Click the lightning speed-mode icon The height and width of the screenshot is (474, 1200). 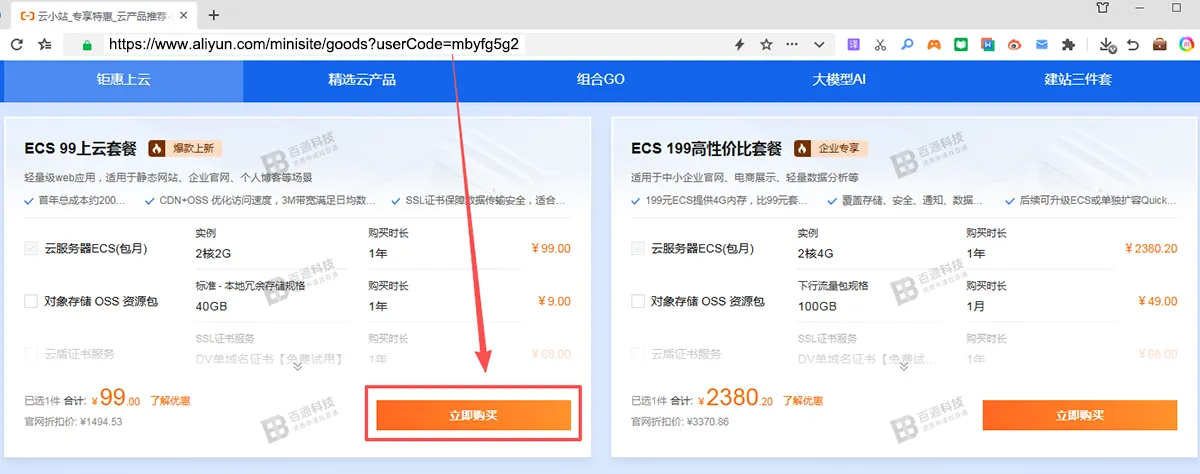pos(740,45)
